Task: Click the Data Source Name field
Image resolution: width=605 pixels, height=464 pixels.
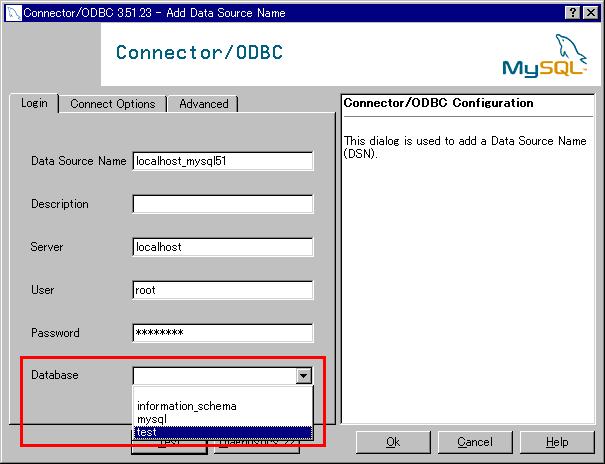Action: (223, 161)
